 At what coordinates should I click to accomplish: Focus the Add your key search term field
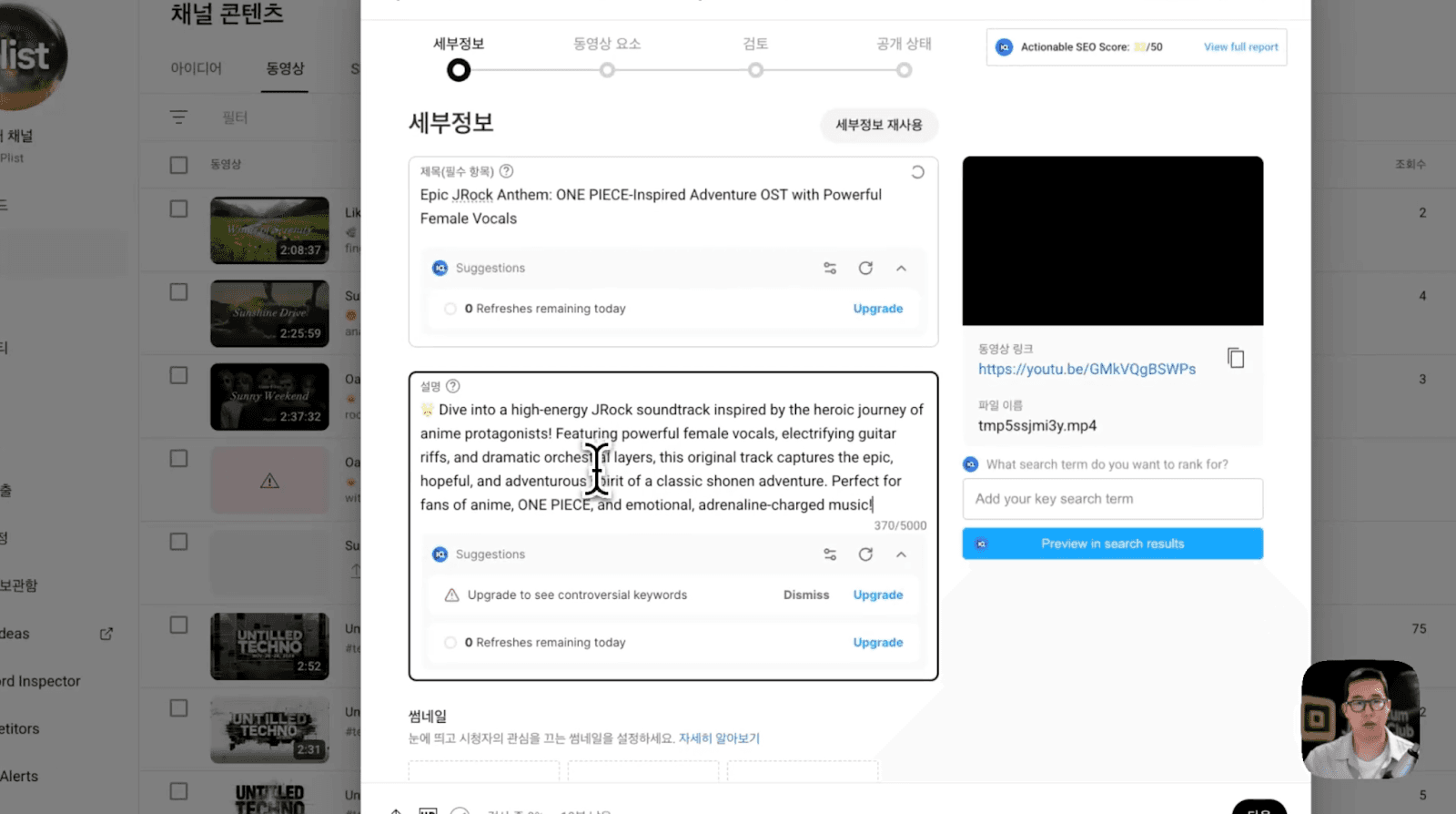point(1113,499)
